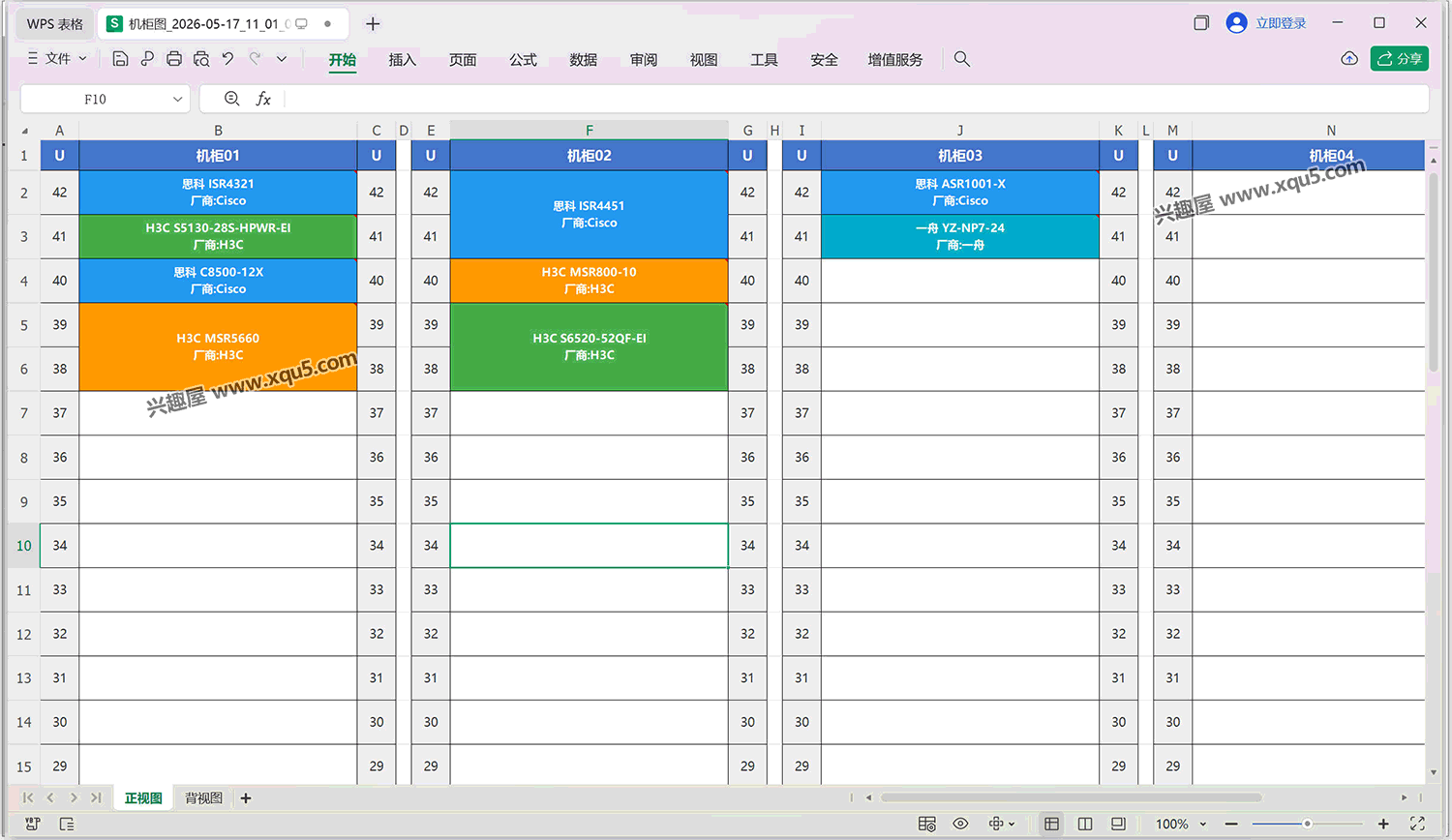Click the user avatar icon
This screenshot has width=1452, height=840.
(x=1236, y=23)
